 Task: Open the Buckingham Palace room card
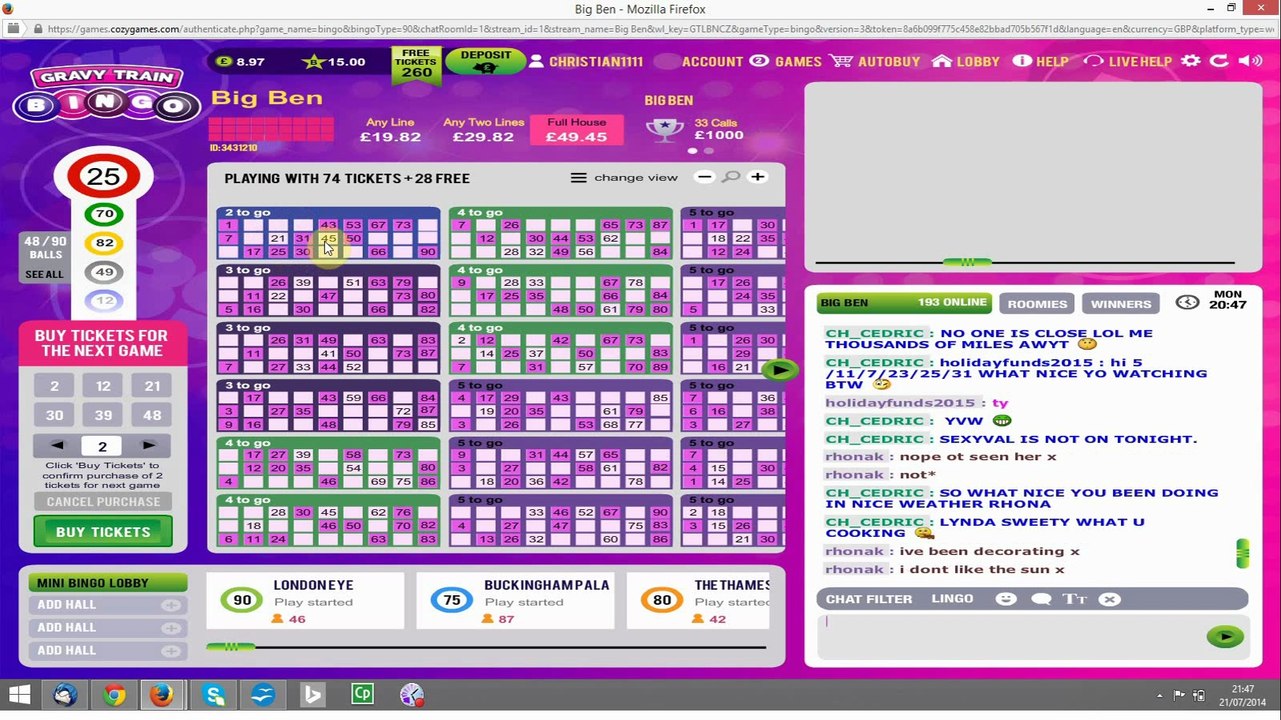click(515, 600)
